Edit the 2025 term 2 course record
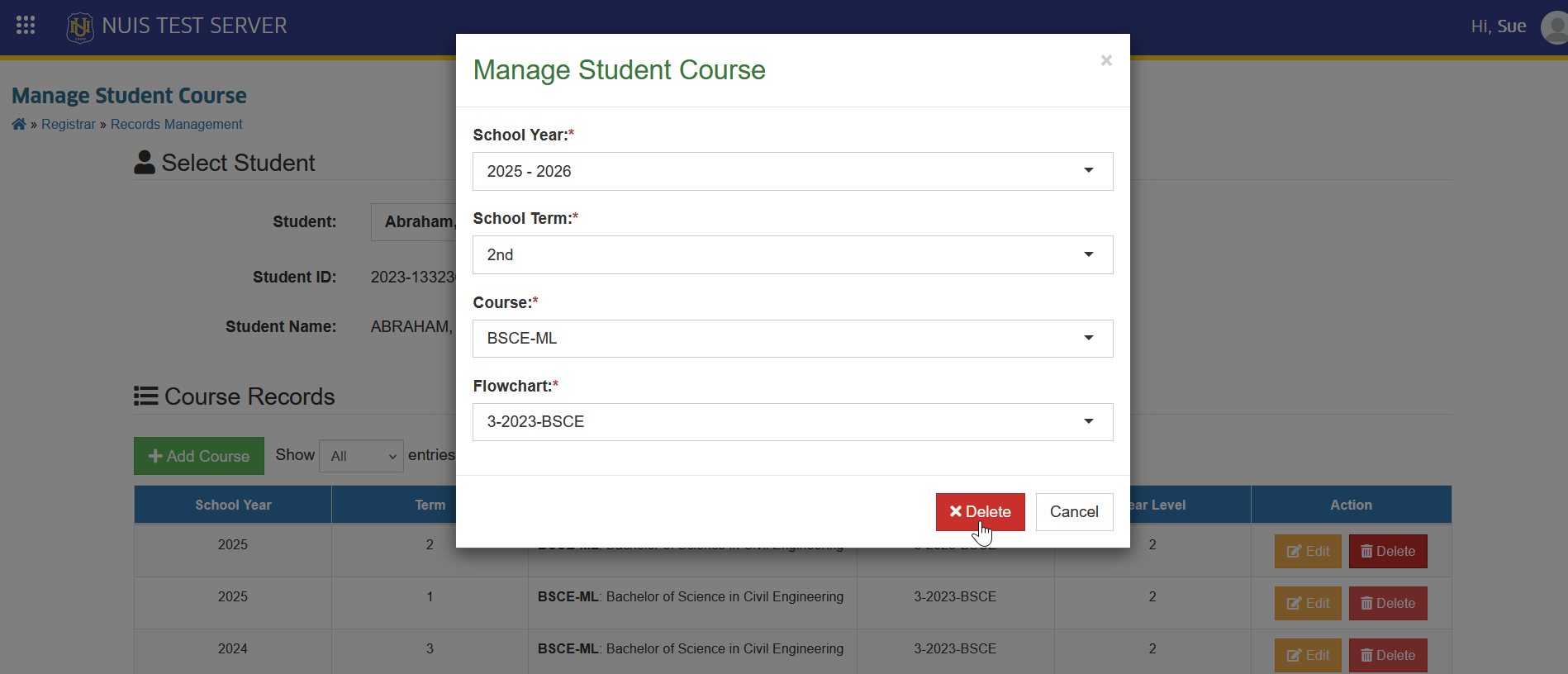Screen dimensions: 1568x674 pyautogui.click(x=1308, y=552)
